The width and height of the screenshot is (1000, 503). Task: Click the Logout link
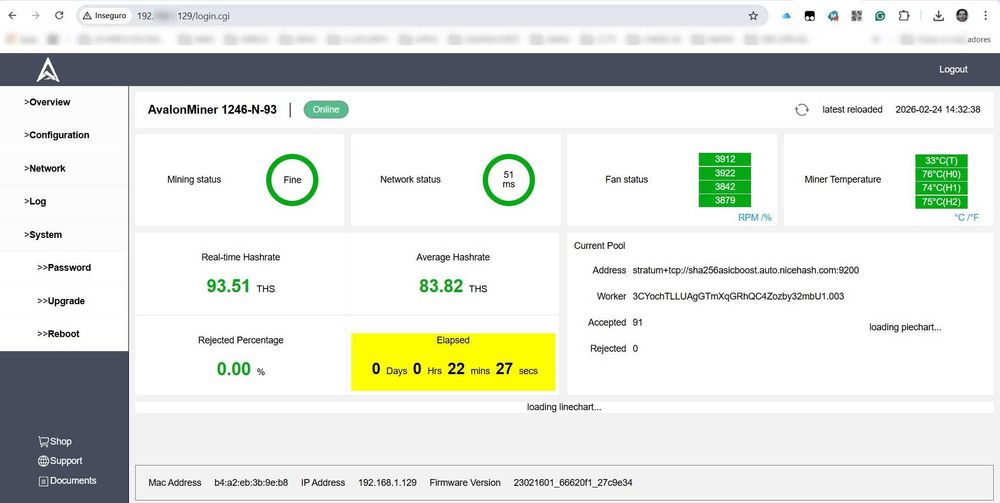[953, 69]
